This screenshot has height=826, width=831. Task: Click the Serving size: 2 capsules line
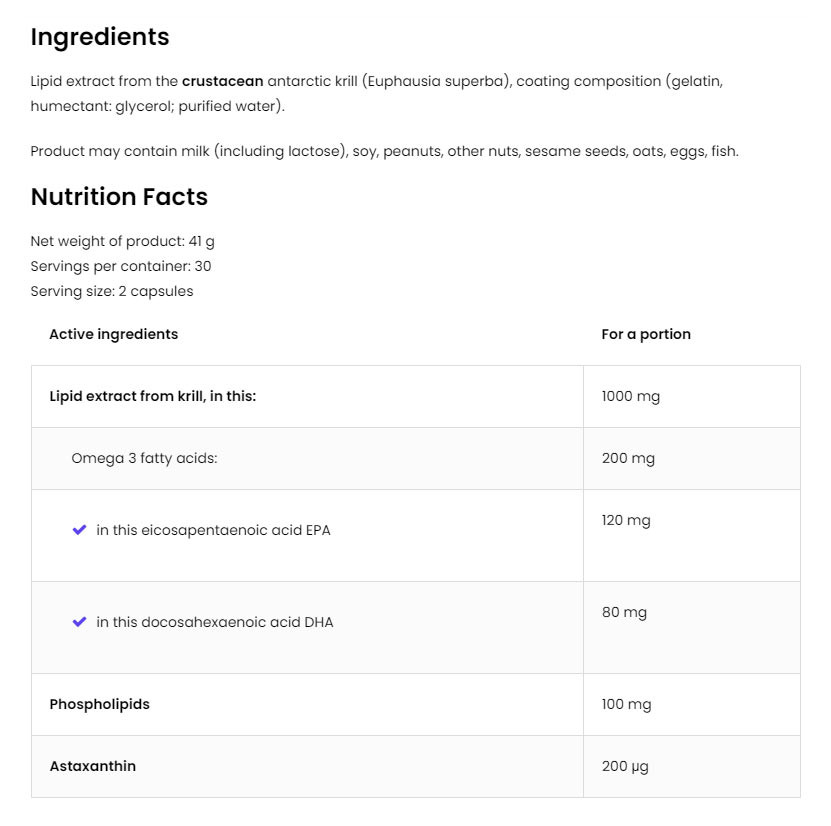pyautogui.click(x=112, y=291)
